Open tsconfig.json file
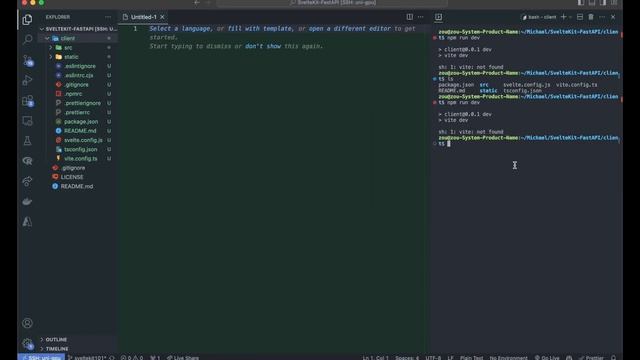Viewport: 640px width, 360px height. tap(80, 149)
